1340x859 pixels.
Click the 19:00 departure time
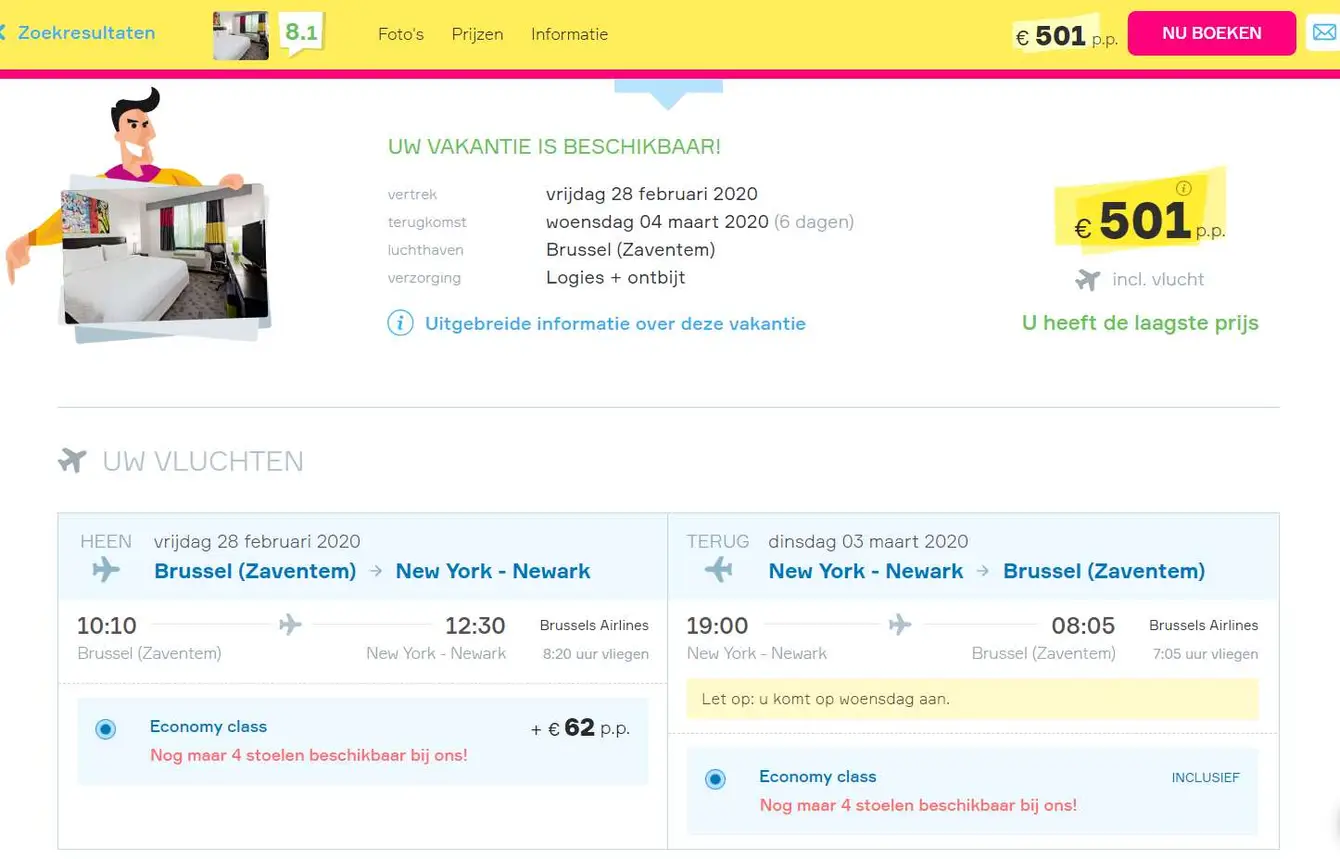tap(717, 626)
